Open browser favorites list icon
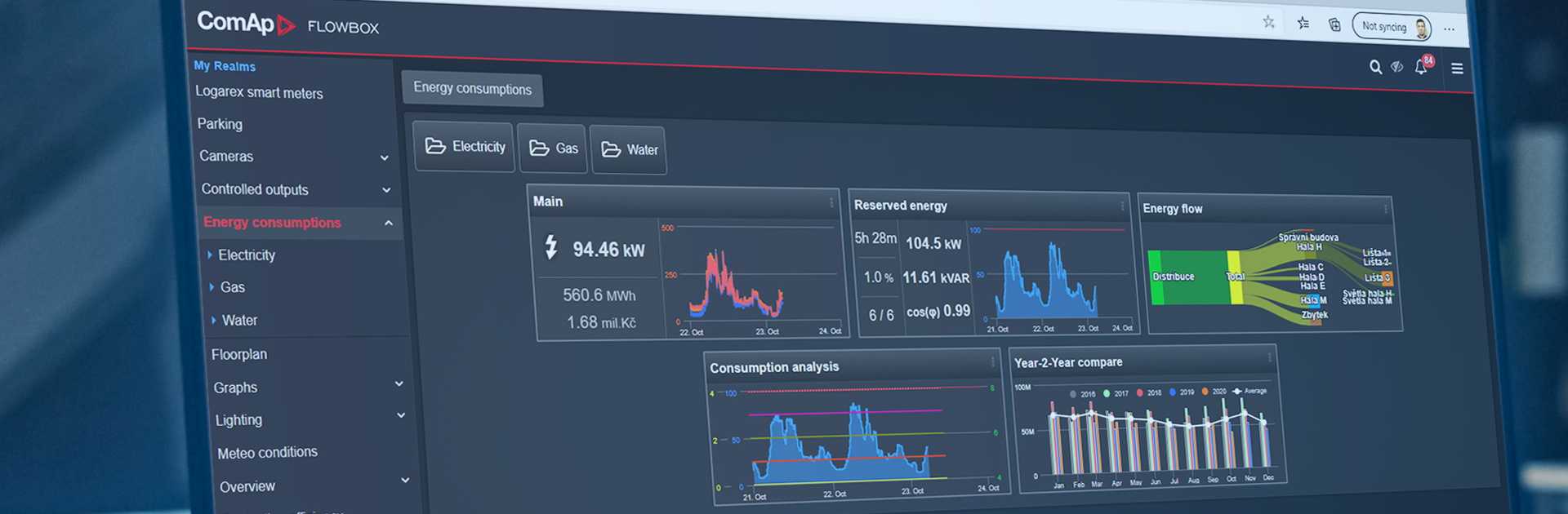Screen dimensions: 1568x514 [1303, 23]
